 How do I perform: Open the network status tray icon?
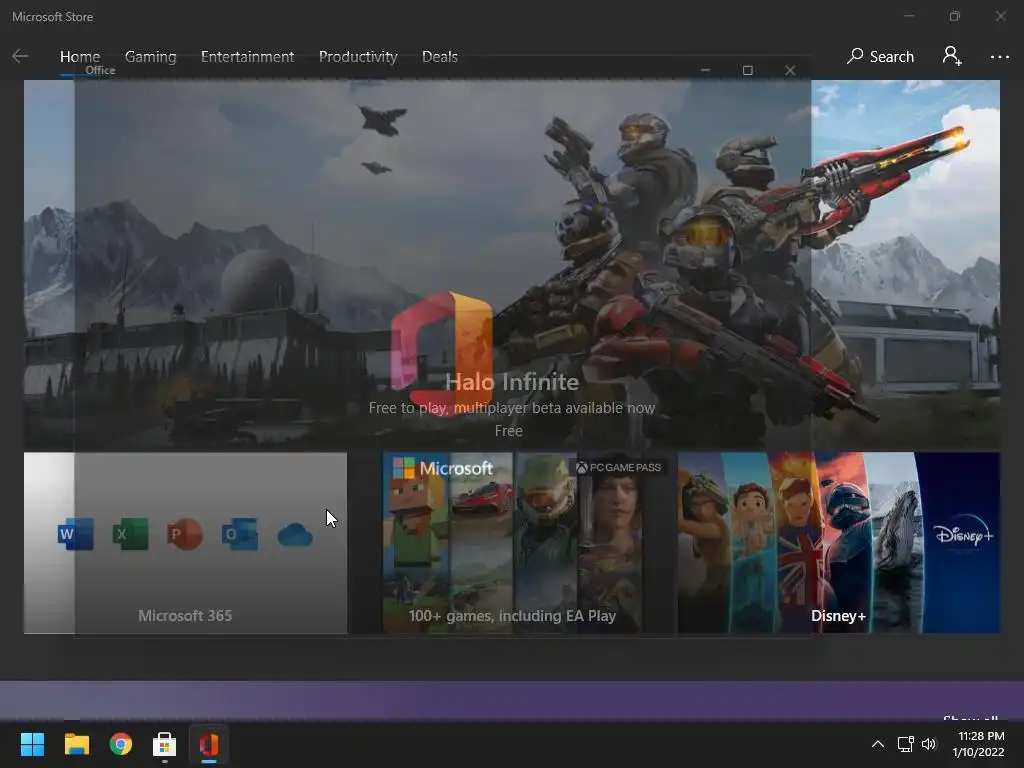coord(905,744)
